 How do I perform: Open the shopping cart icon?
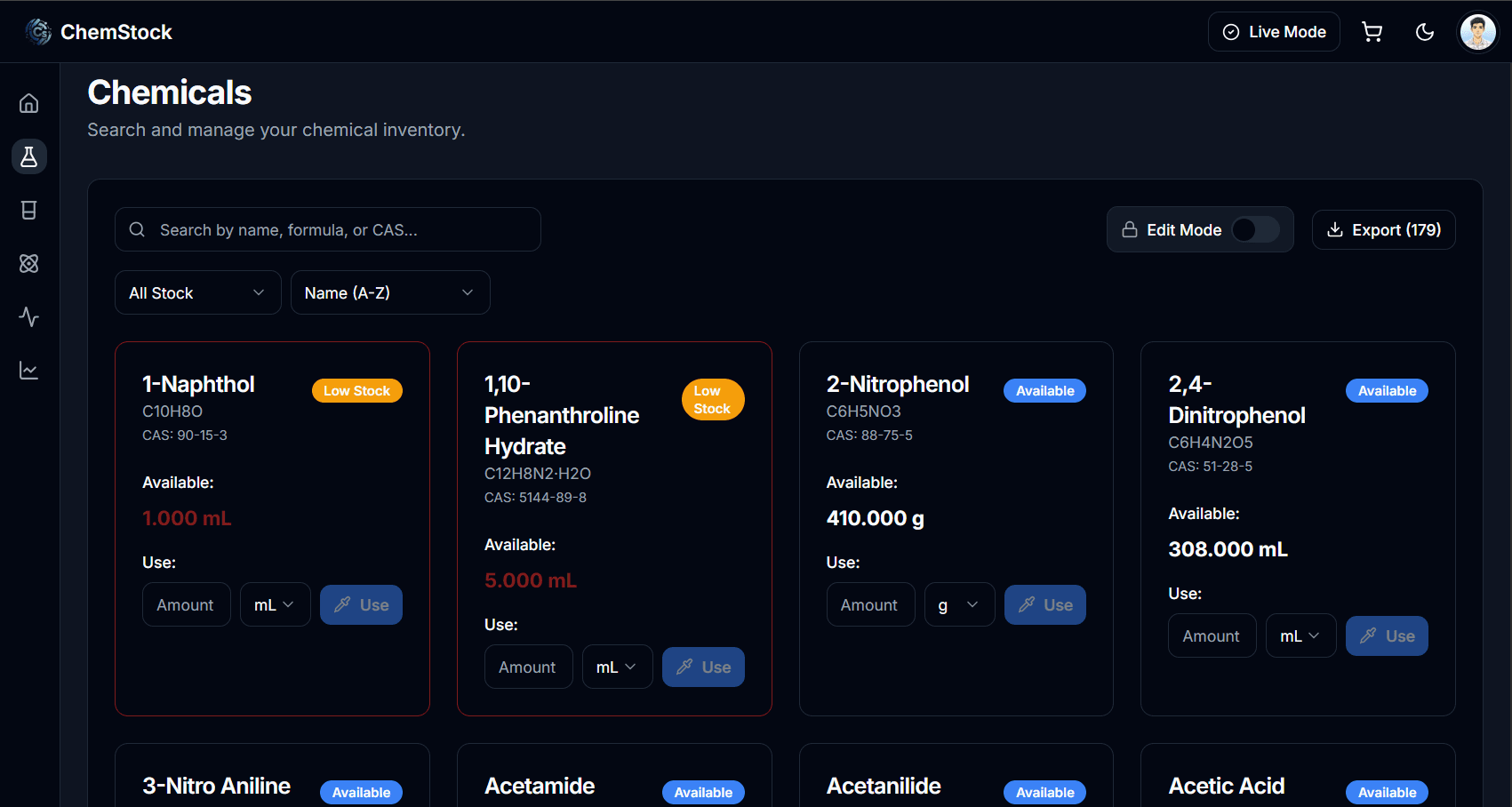pyautogui.click(x=1372, y=32)
